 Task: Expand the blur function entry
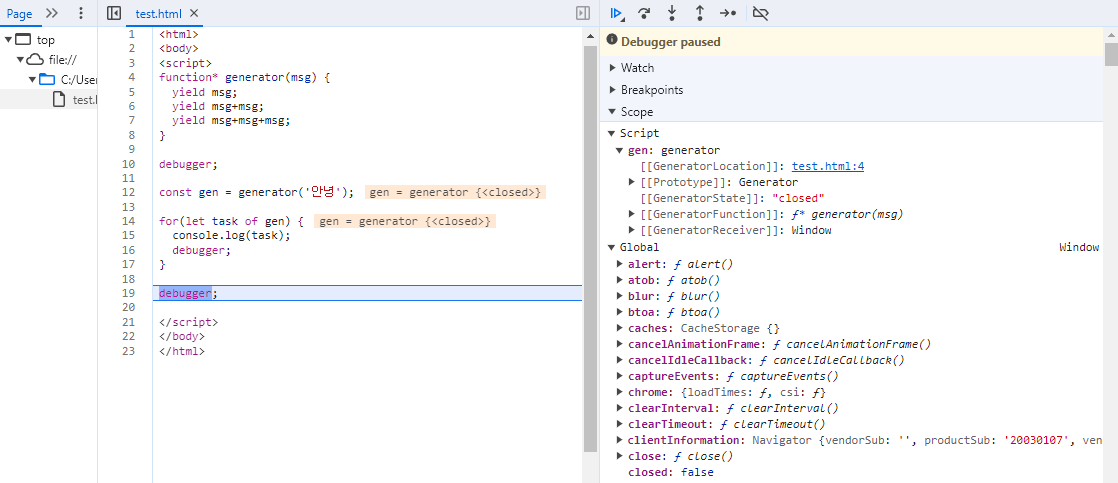(620, 296)
